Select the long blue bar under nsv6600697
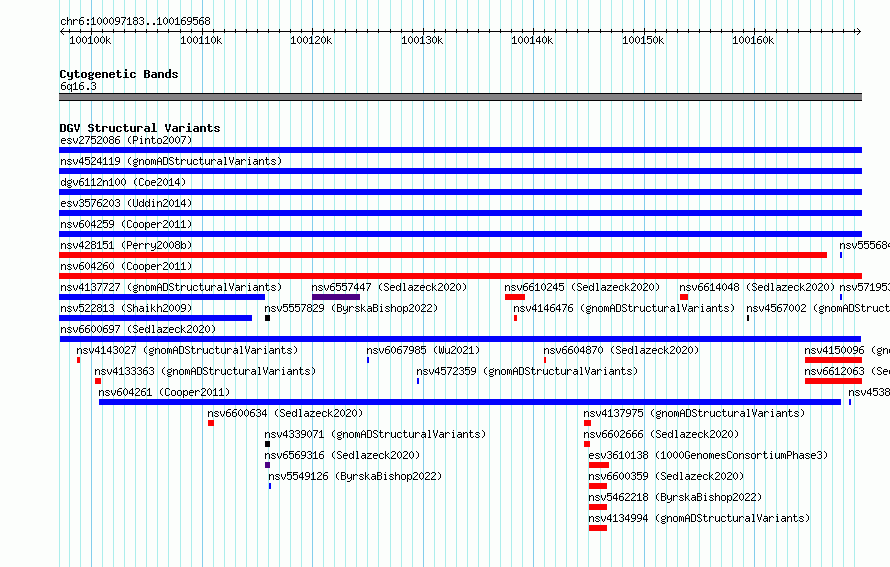The height and width of the screenshot is (567, 890). tap(460, 339)
